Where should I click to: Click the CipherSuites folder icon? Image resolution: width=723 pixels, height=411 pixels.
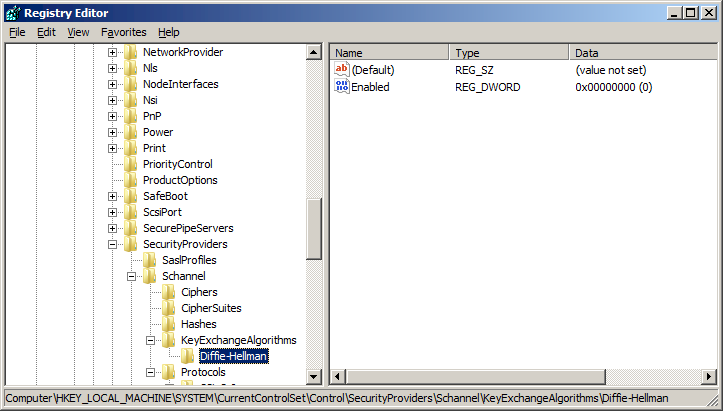pos(169,308)
